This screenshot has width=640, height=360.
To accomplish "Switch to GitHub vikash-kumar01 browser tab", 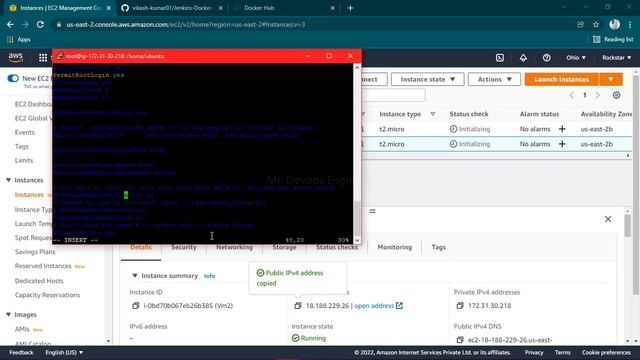I will [171, 8].
